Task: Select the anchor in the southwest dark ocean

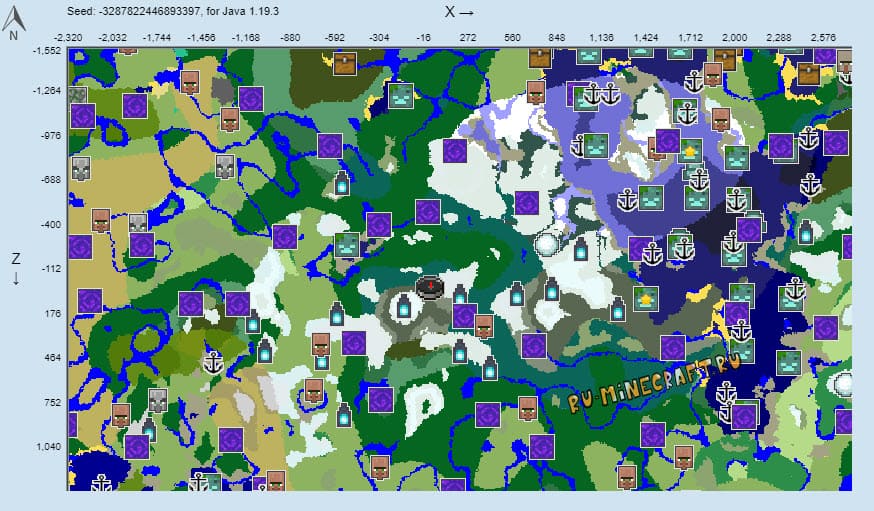Action: (101, 483)
